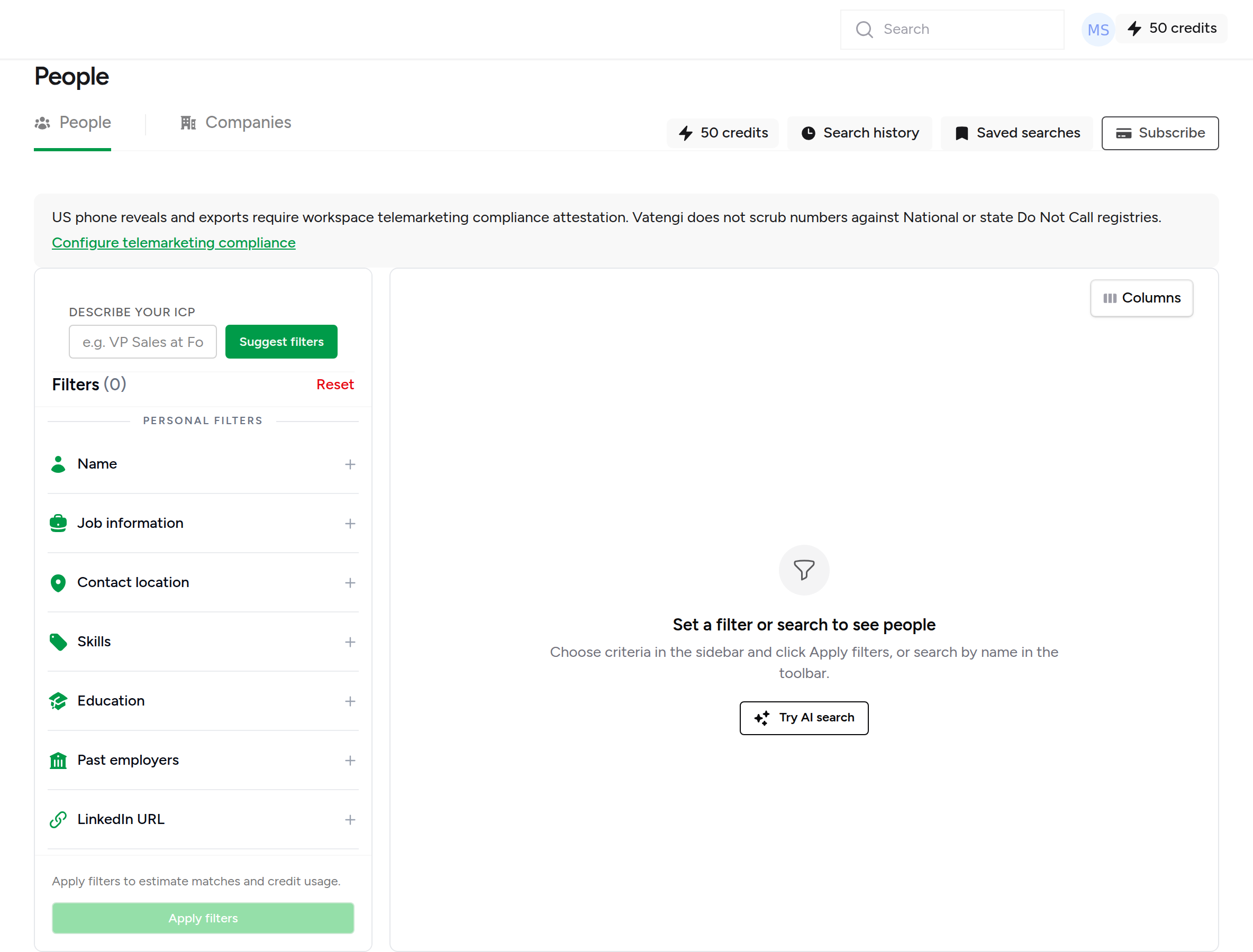Click the 50 credits button beside Search history
1253x952 pixels.
pos(723,133)
